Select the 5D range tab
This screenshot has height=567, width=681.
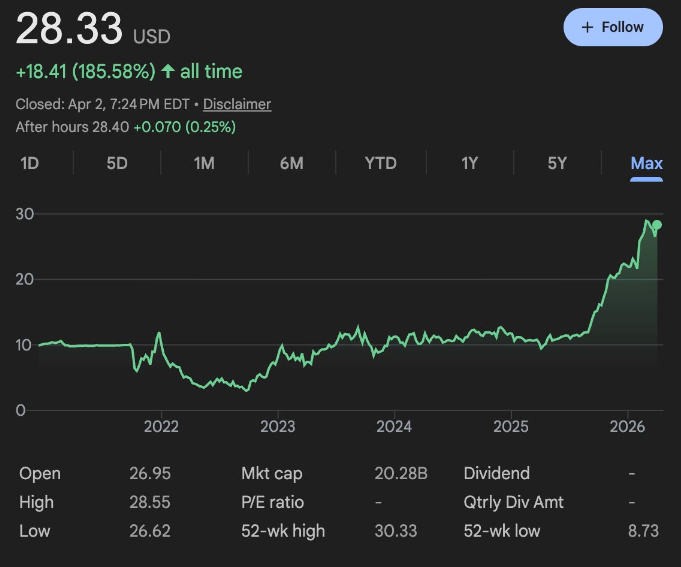117,163
